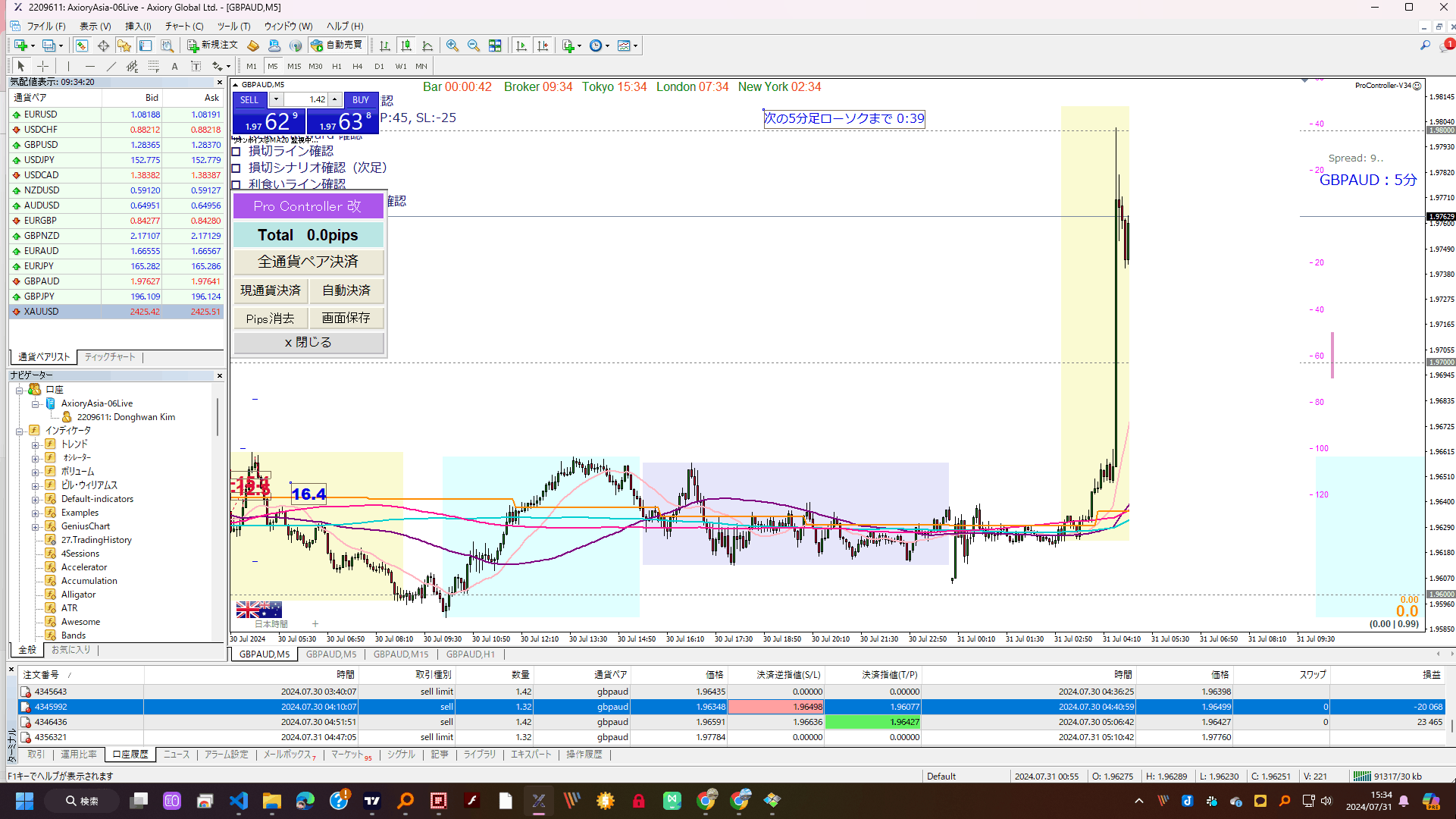Switch to the GBPAUD,H1 chart tab

click(471, 654)
